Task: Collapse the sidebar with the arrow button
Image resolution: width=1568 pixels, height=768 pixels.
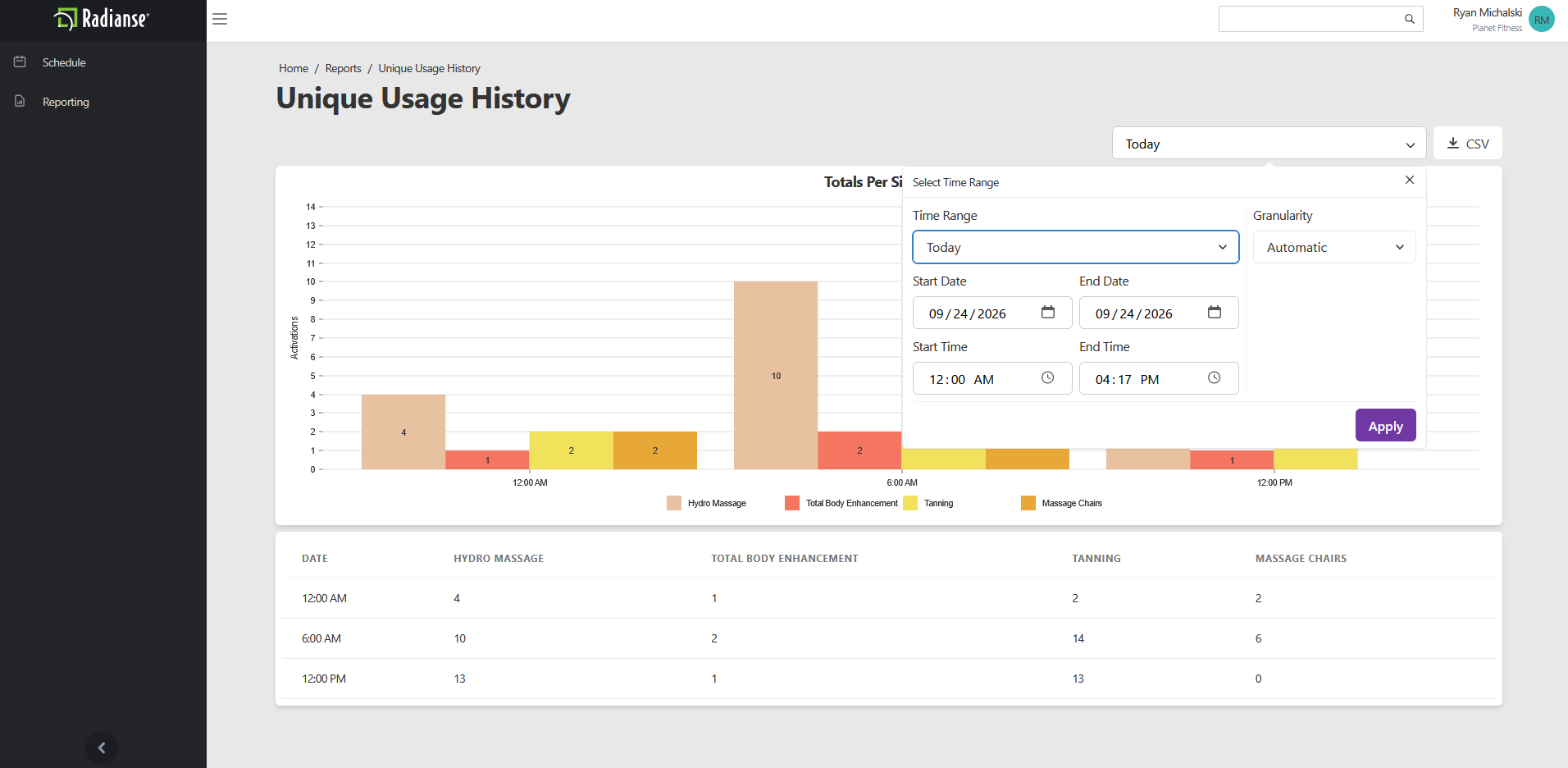Action: tap(102, 747)
